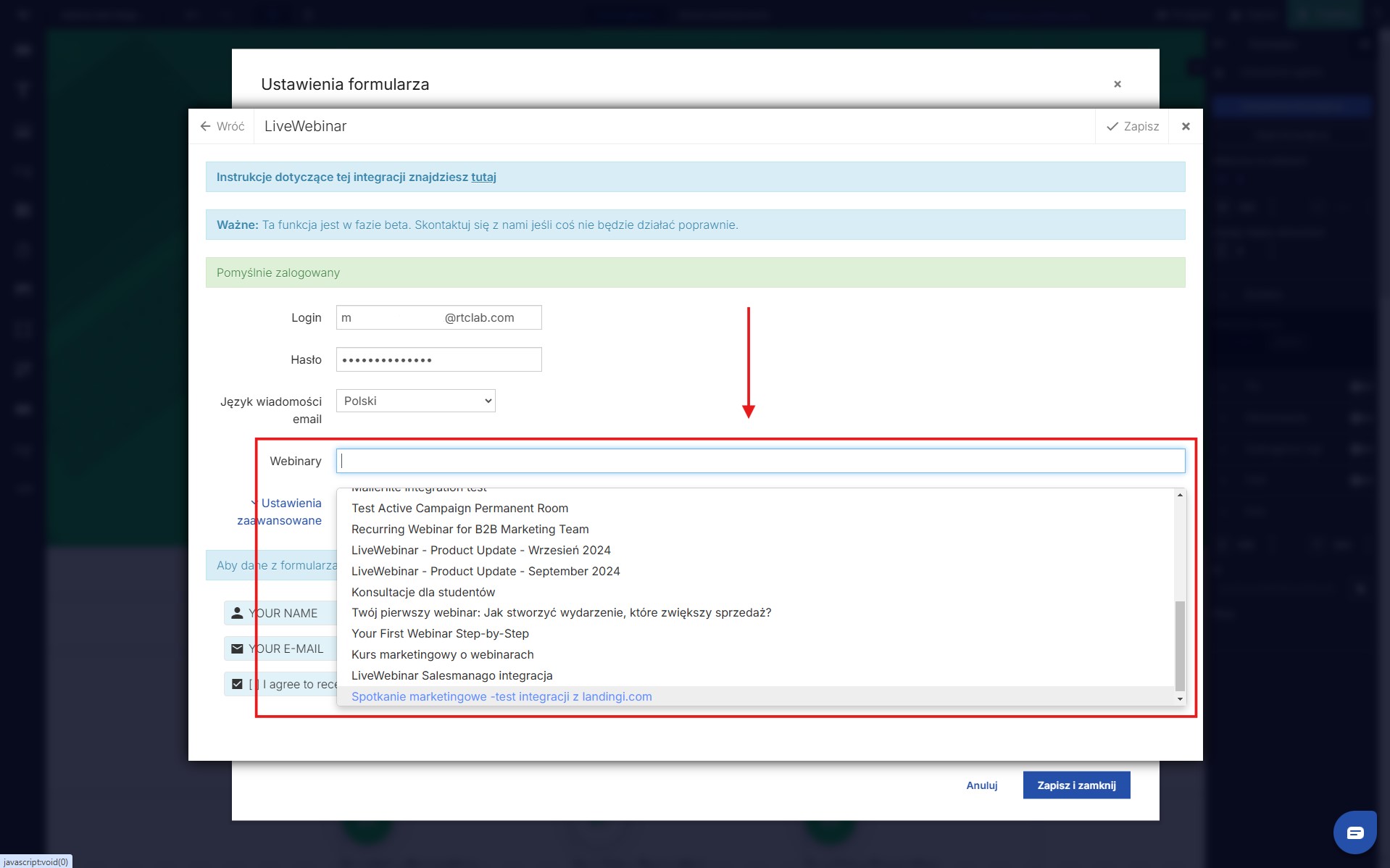Choose Spotkanie marketingowe -test integracji z landingi.com
1390x868 pixels.
pyautogui.click(x=502, y=696)
